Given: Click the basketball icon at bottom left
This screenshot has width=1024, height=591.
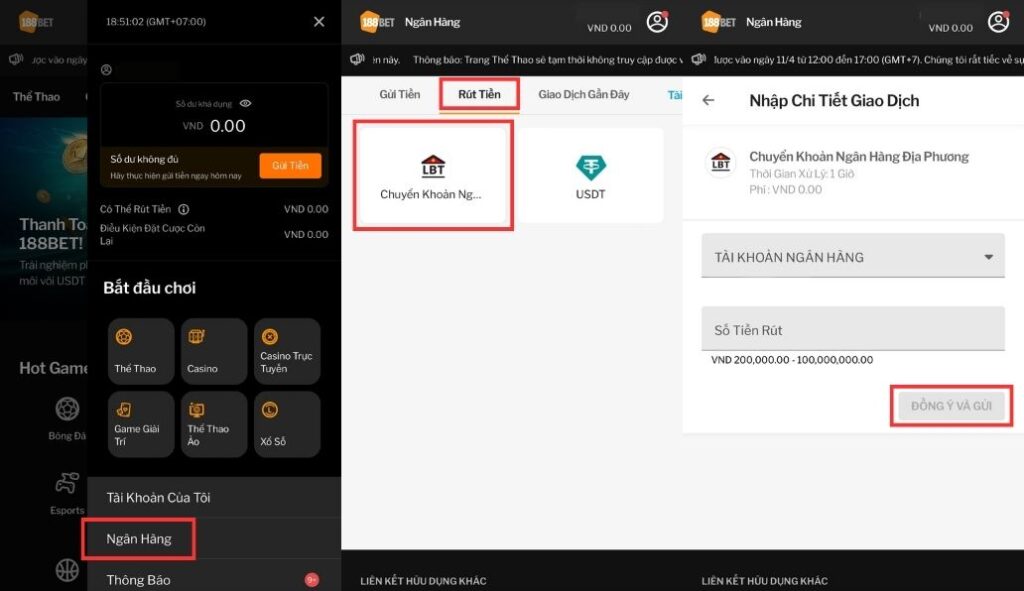Looking at the screenshot, I should pos(67,570).
